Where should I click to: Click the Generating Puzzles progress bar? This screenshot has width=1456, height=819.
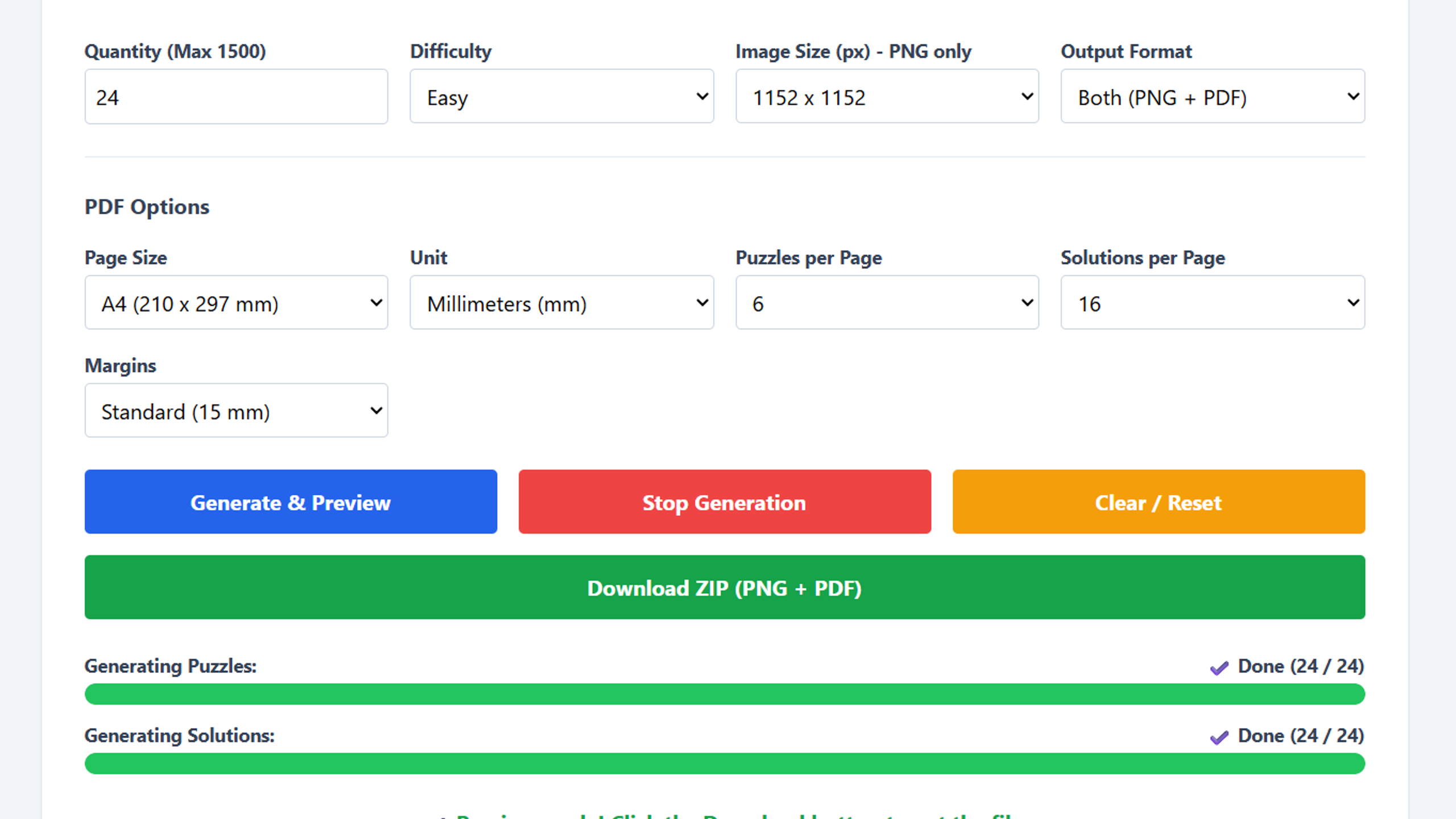725,694
